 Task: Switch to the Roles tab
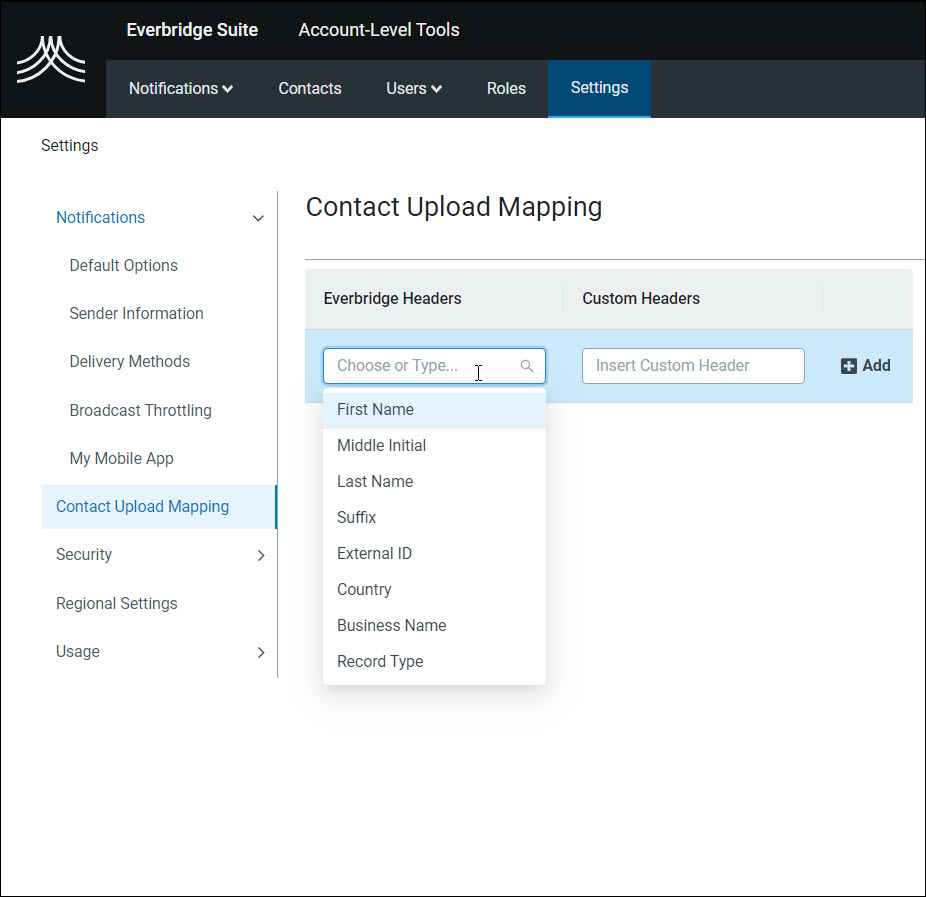tap(506, 89)
